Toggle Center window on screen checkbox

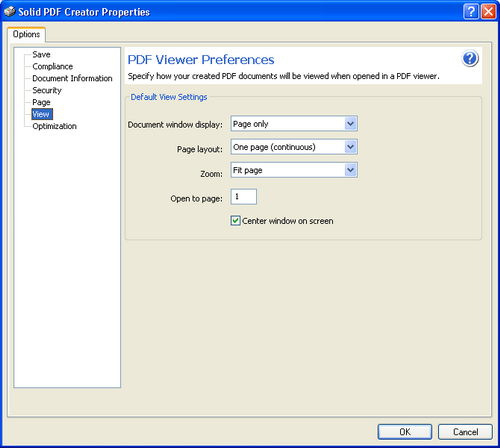tap(235, 221)
